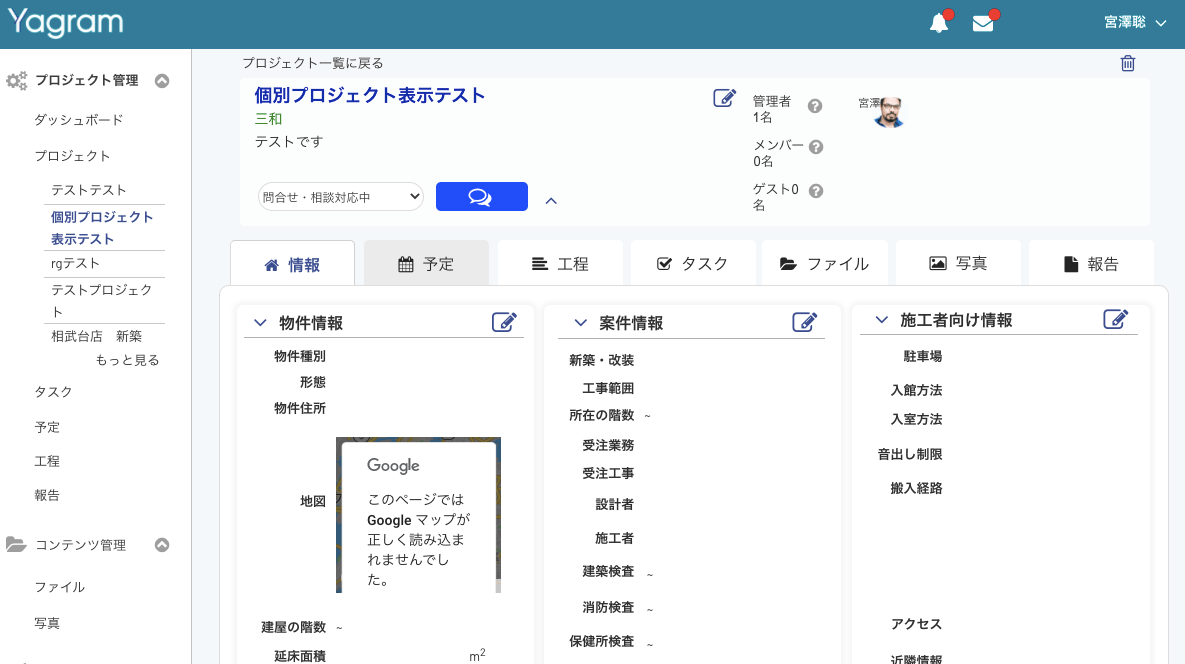Click the コンテンツ管理 folder icon
Screen dimensions: 1185x664
(x=16, y=545)
